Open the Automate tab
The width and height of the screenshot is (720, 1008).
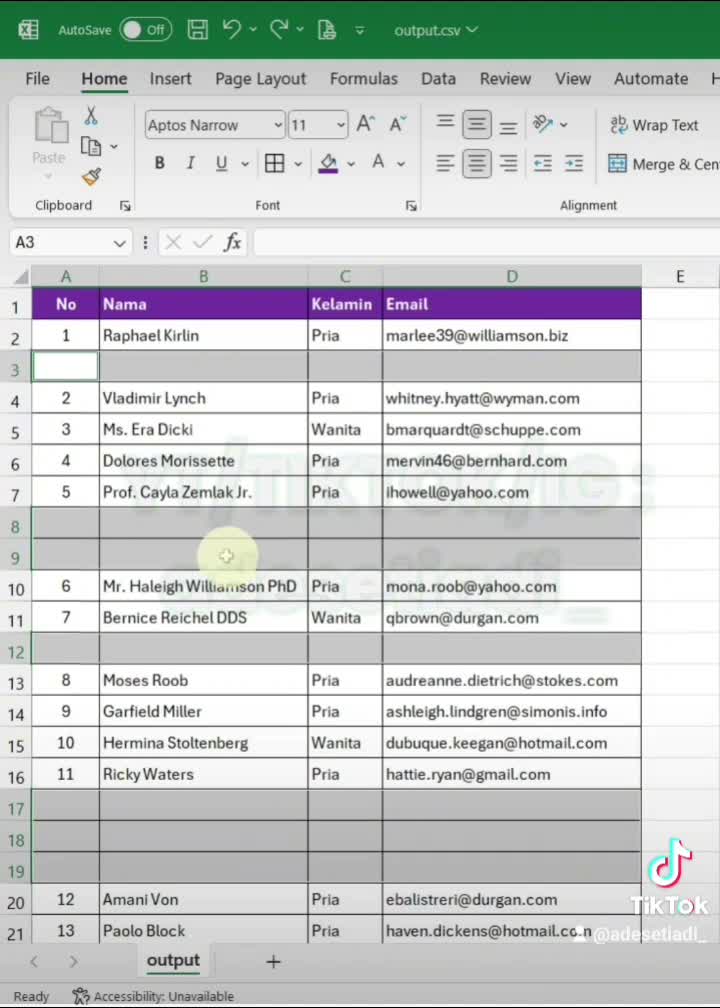(651, 78)
